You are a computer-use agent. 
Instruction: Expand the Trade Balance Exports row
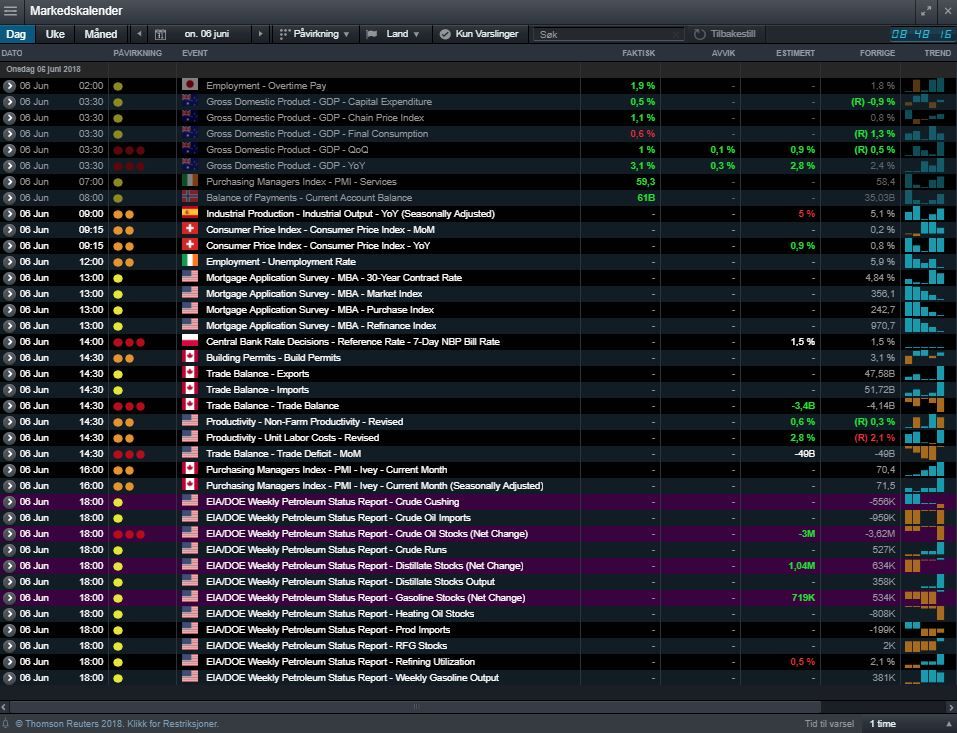9,374
